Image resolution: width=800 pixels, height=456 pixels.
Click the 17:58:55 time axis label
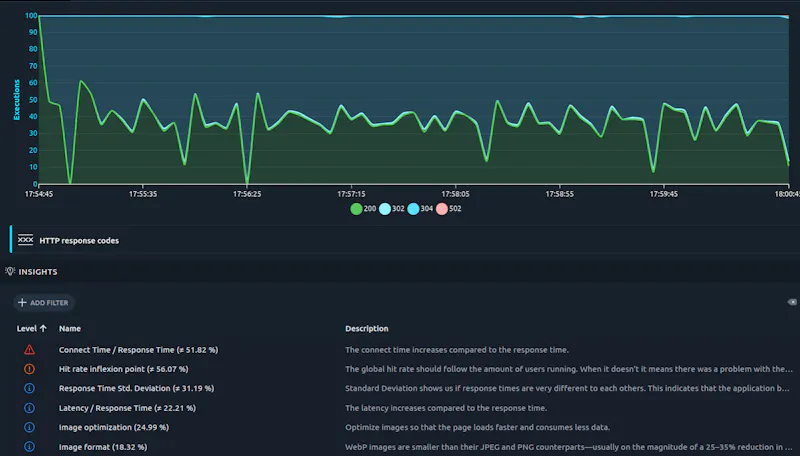[x=559, y=194]
